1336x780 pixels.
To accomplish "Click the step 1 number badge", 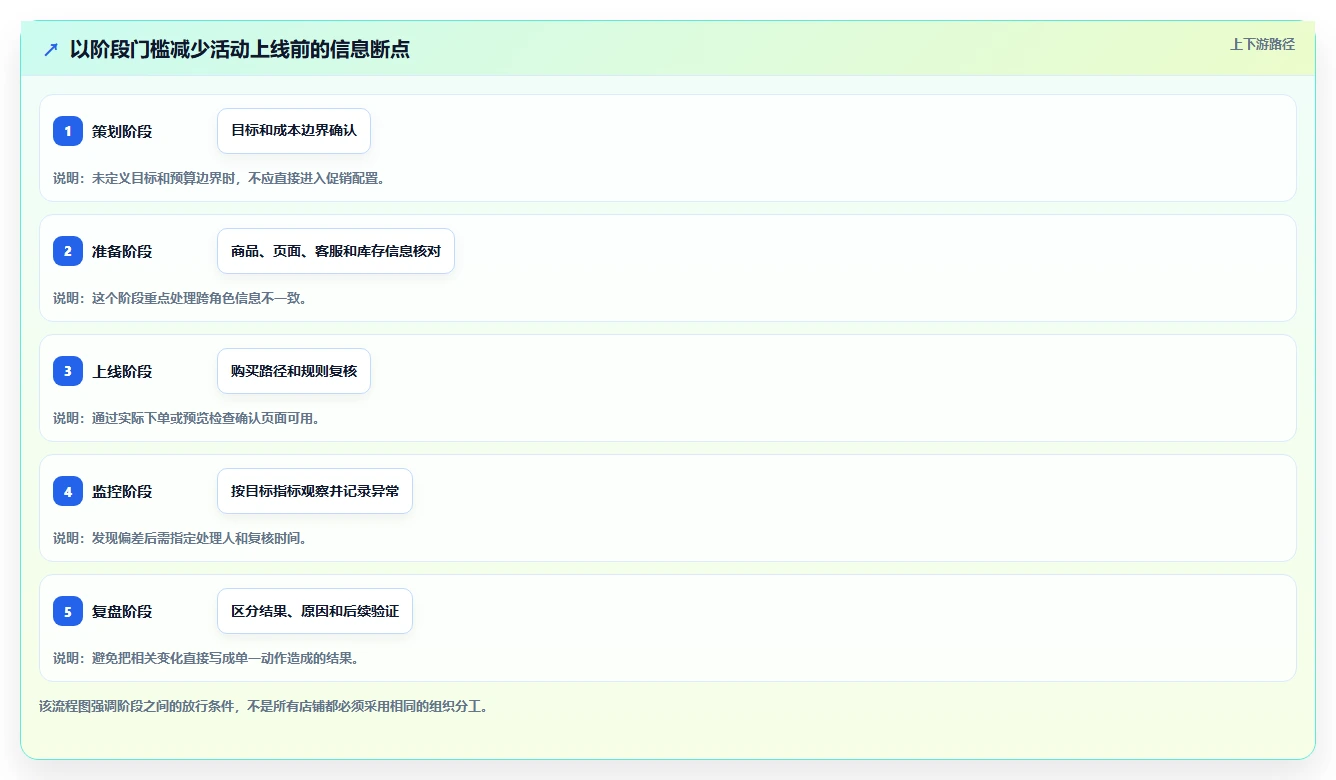I will point(68,131).
